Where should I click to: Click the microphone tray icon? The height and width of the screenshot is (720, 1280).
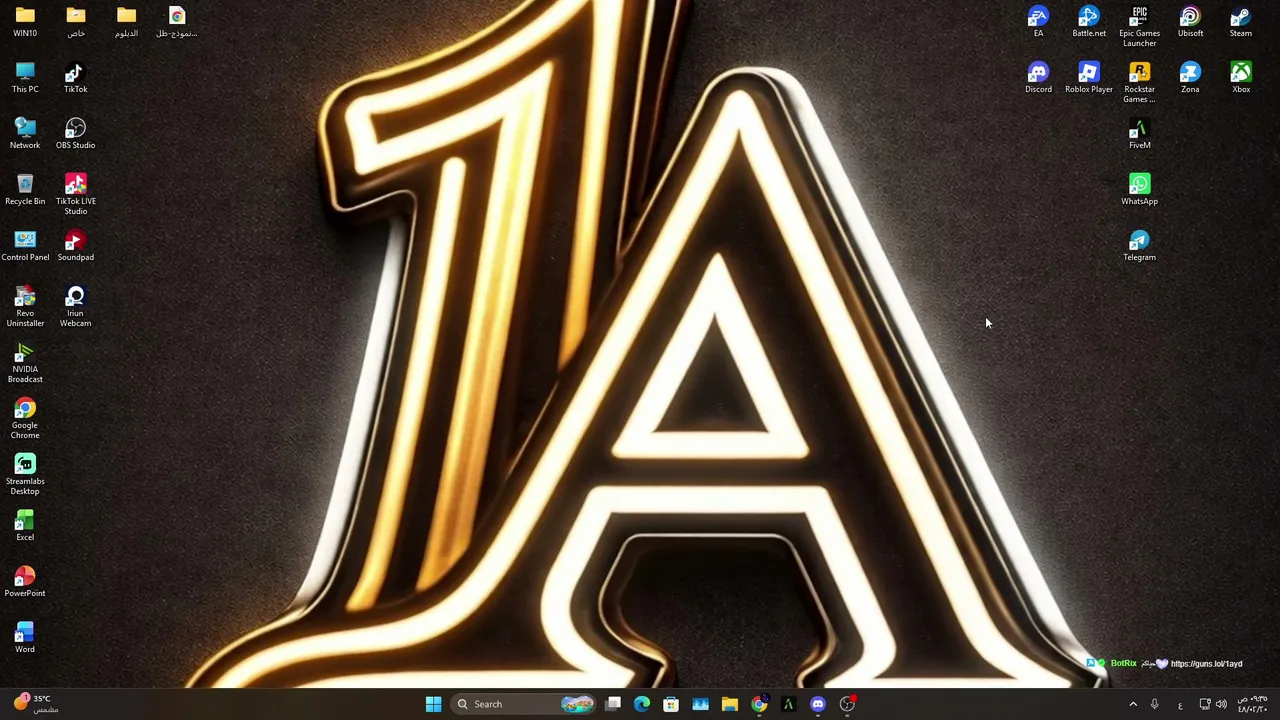pyautogui.click(x=1154, y=704)
